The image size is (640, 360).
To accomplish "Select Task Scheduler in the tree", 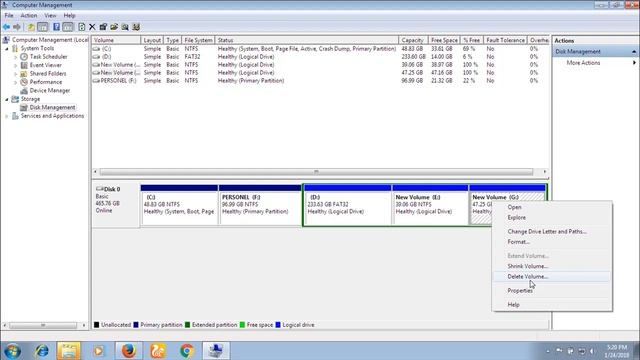I will coord(49,57).
